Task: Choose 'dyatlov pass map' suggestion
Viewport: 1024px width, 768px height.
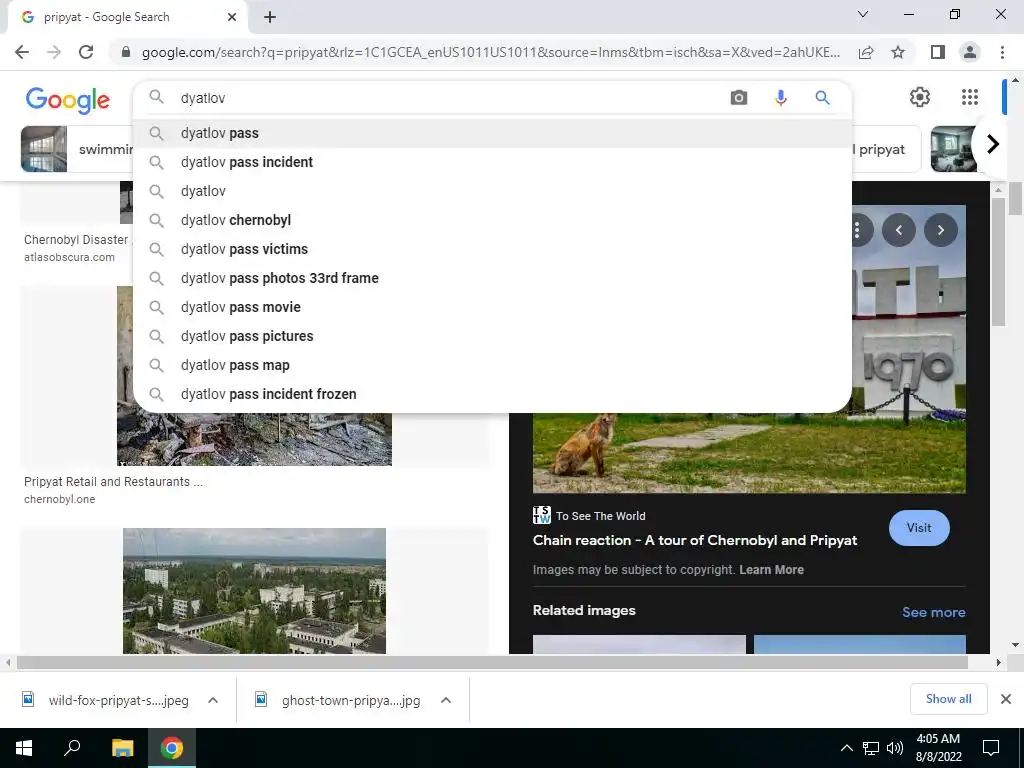Action: (x=492, y=365)
